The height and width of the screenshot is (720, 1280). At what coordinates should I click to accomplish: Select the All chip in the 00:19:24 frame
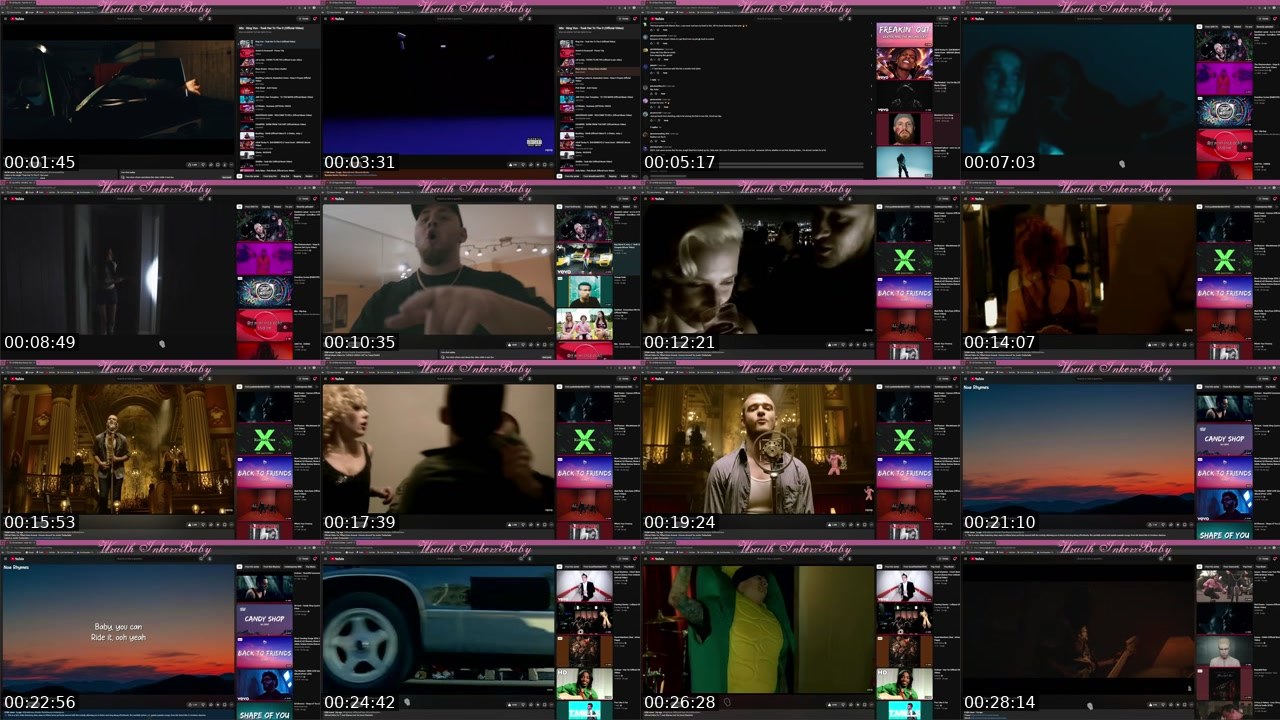click(880, 386)
